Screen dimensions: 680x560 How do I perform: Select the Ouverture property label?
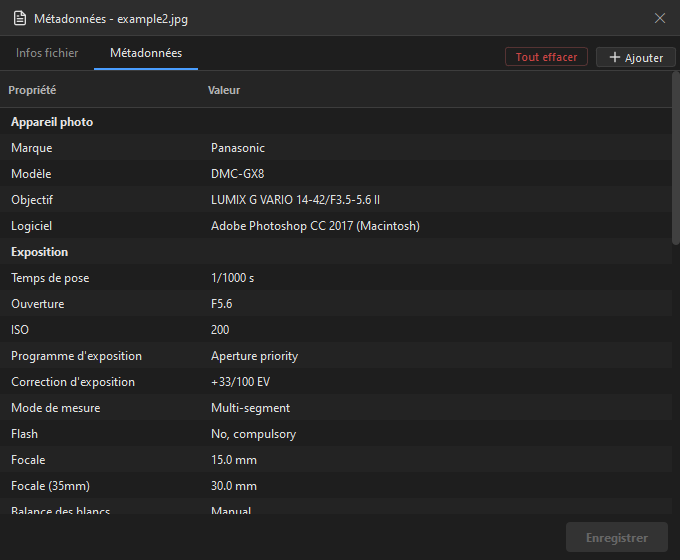coord(38,304)
